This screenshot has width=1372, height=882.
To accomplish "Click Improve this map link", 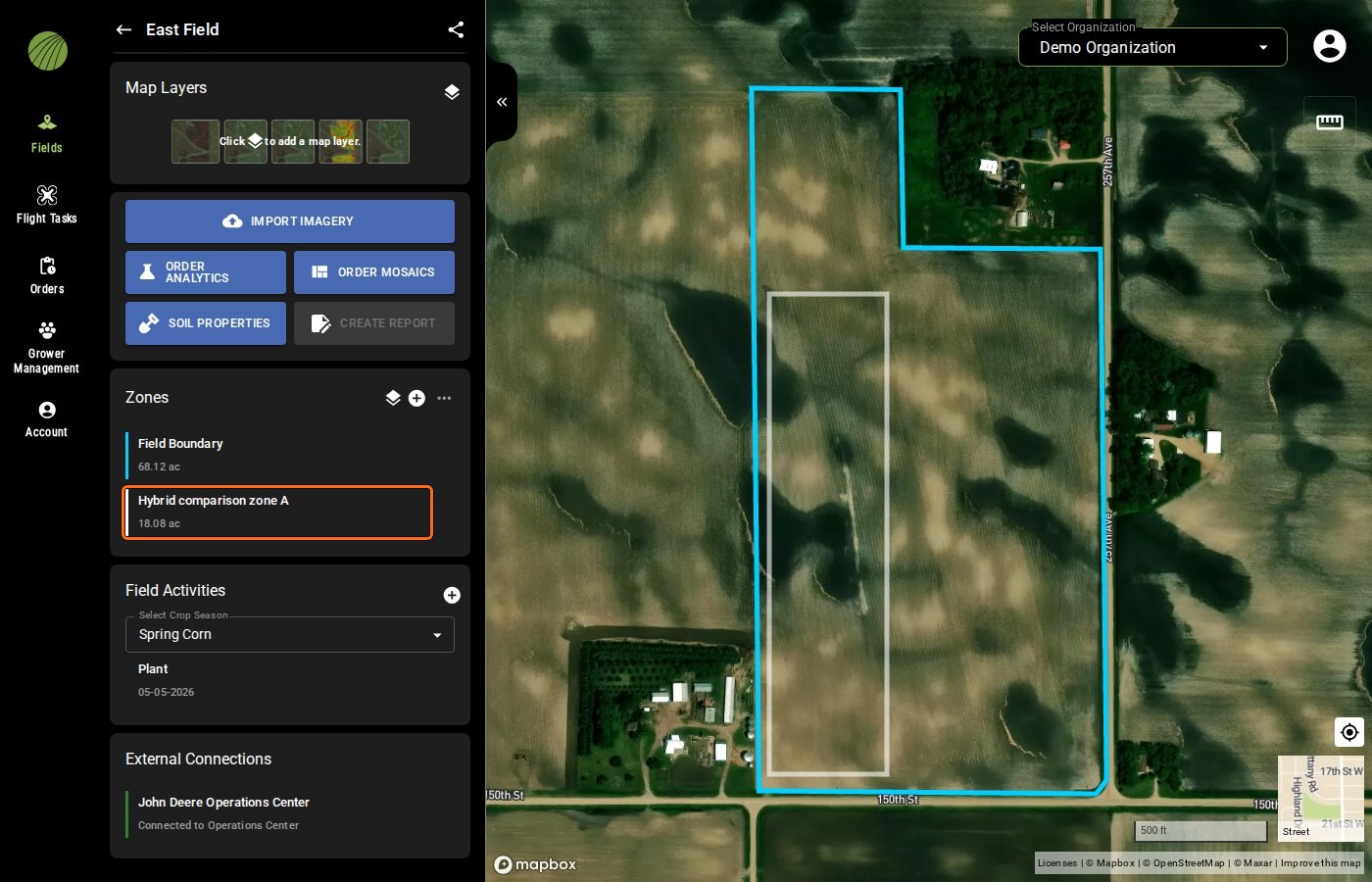I will [1320, 863].
